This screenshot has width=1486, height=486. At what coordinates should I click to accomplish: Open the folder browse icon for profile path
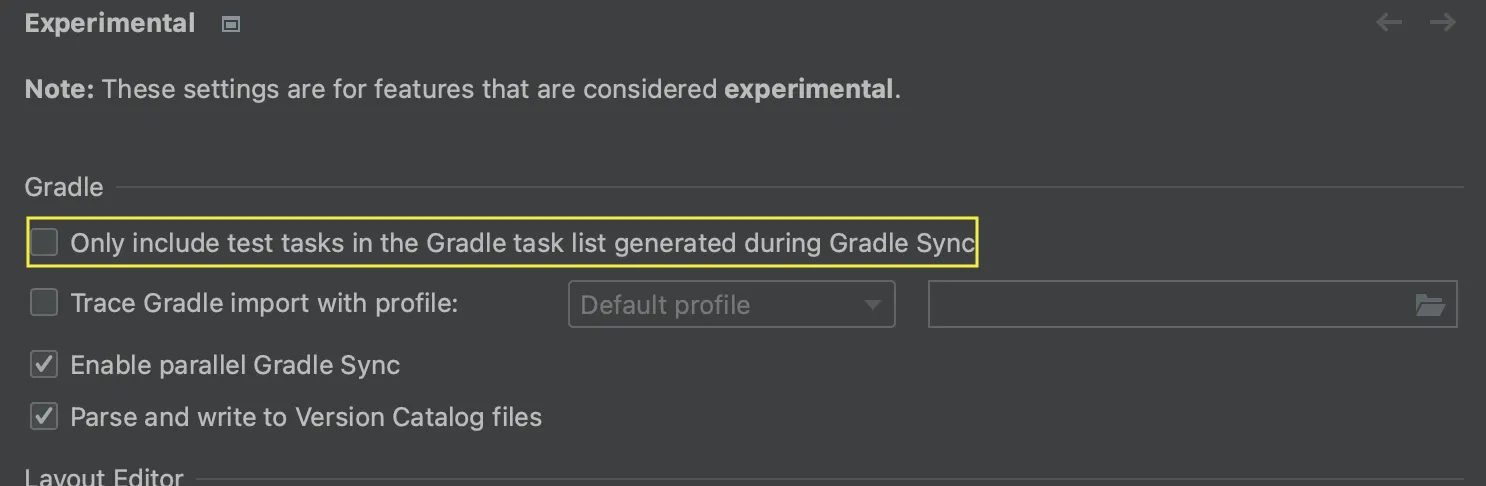coord(1431,305)
